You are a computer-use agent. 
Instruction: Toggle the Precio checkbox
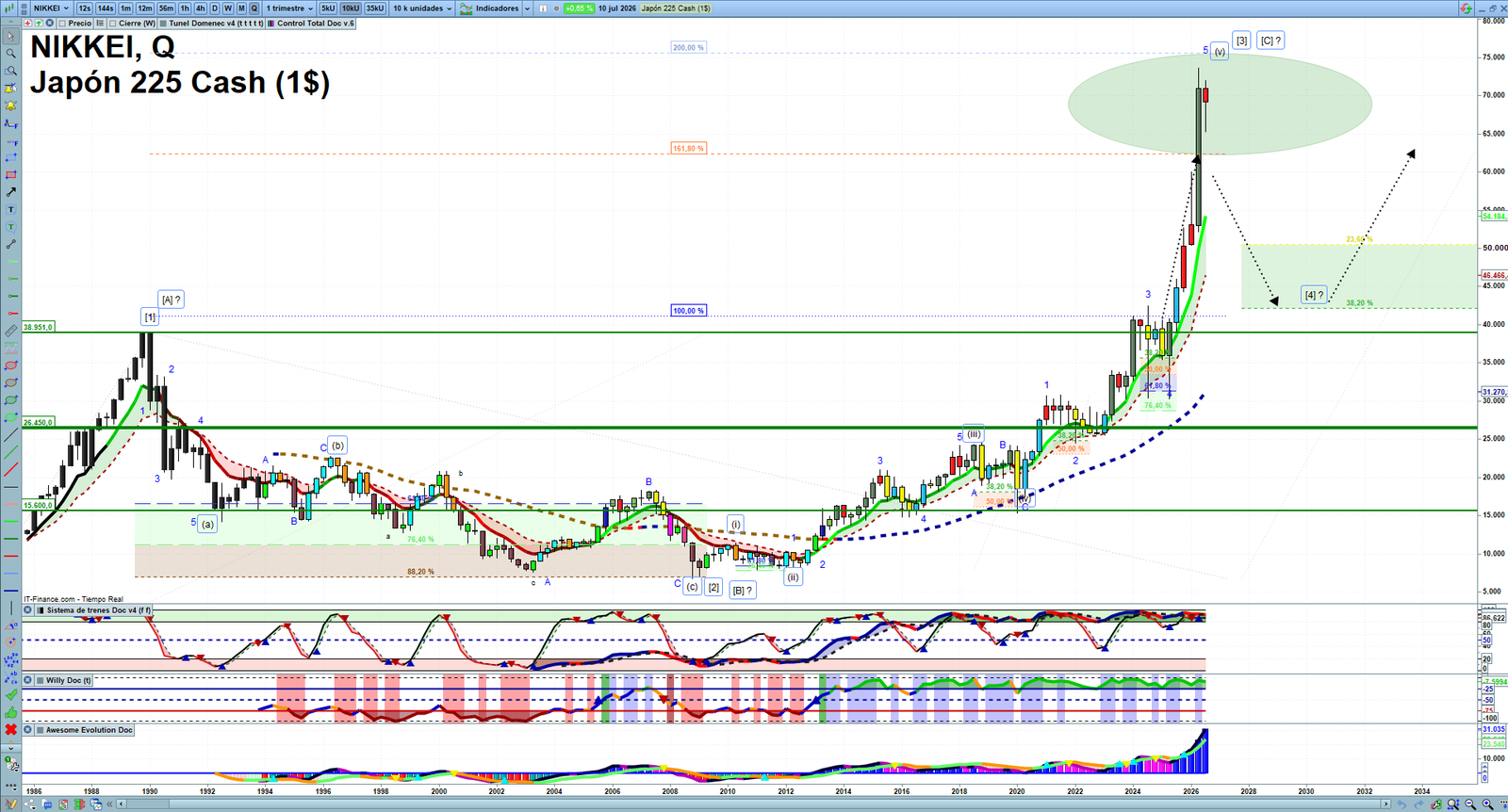click(x=62, y=24)
